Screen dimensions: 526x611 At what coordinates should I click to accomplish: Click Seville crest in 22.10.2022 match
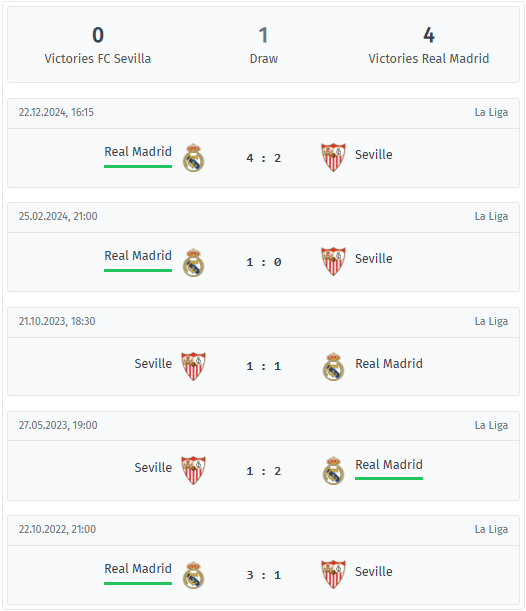click(x=333, y=574)
